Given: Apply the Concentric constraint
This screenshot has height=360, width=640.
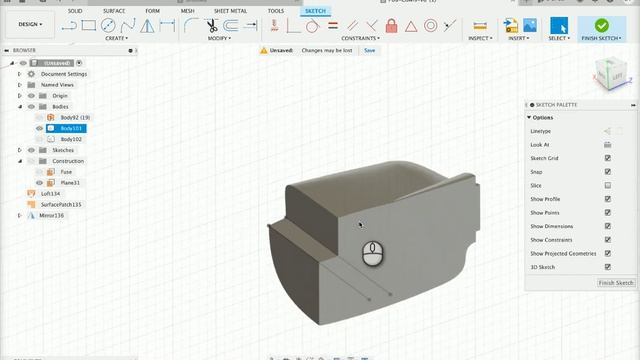Looking at the screenshot, I should point(431,26).
